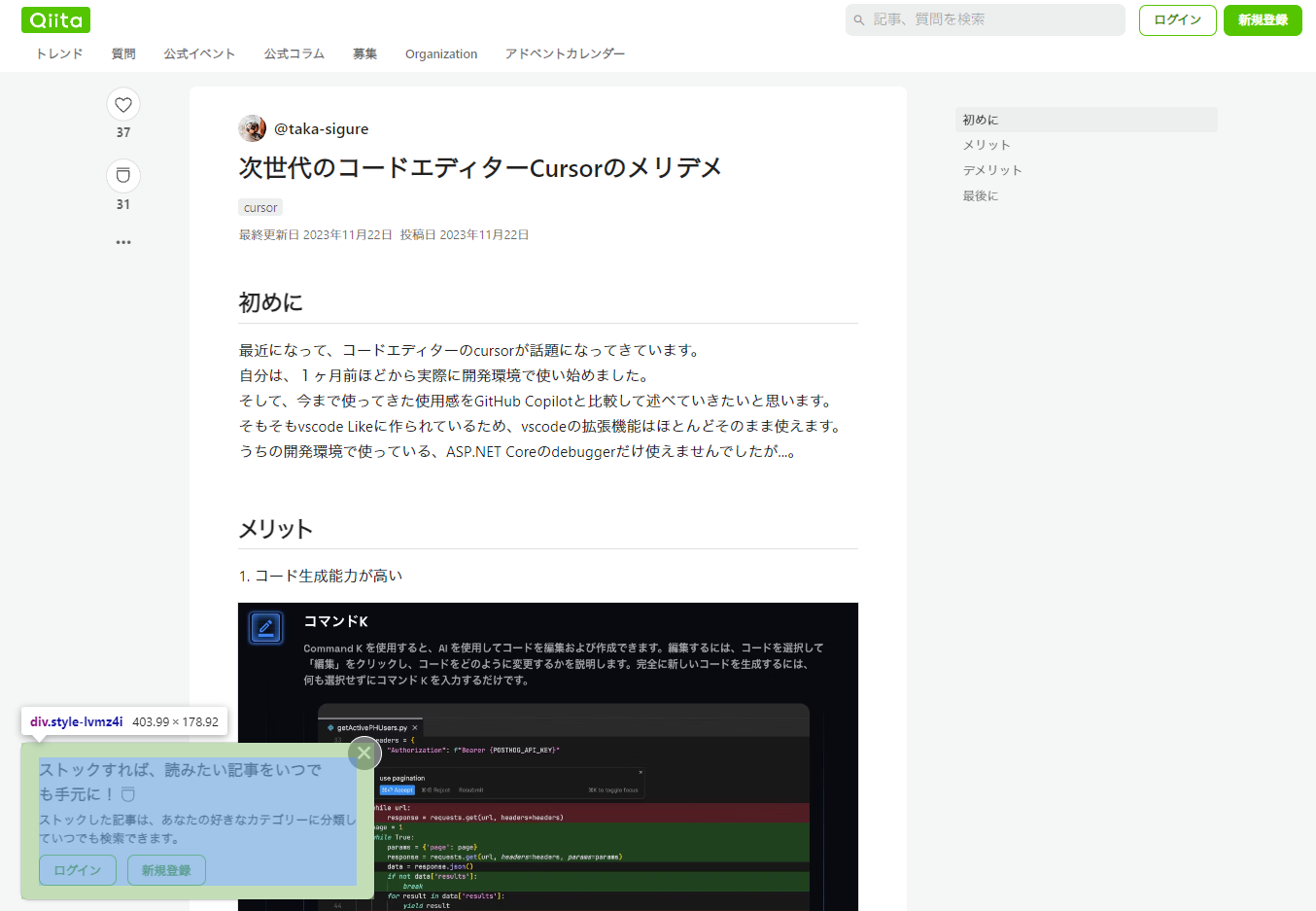
Task: Visit @taka-sigure's username link
Action: (x=322, y=127)
